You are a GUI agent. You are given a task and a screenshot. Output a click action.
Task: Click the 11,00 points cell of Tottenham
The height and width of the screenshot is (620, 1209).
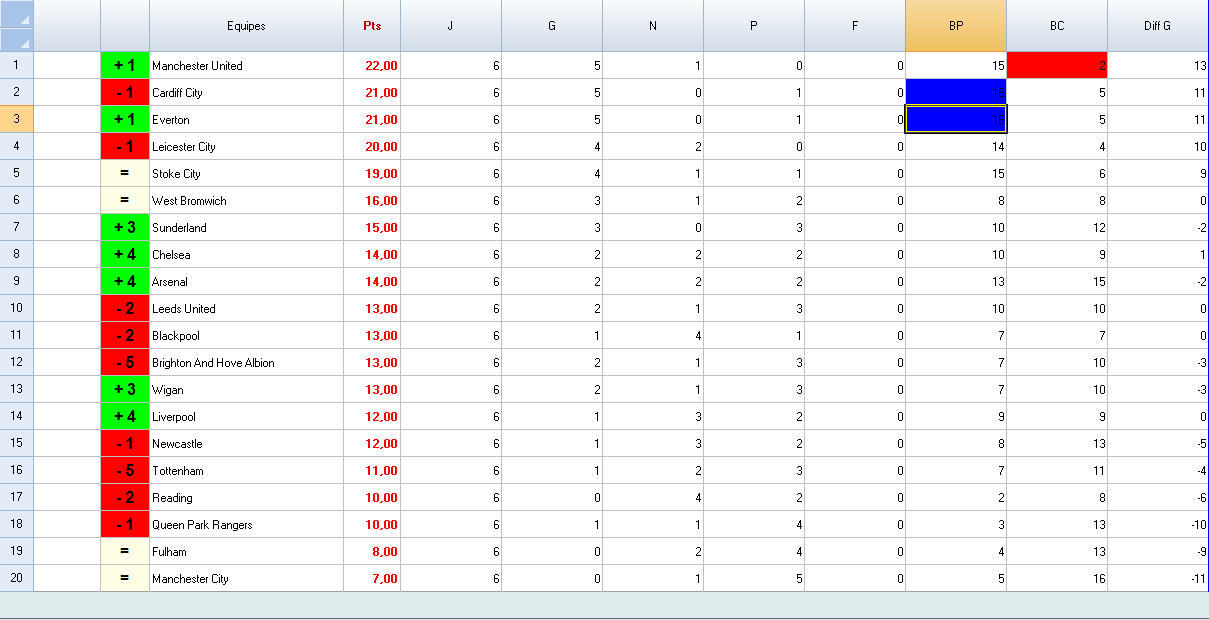372,470
